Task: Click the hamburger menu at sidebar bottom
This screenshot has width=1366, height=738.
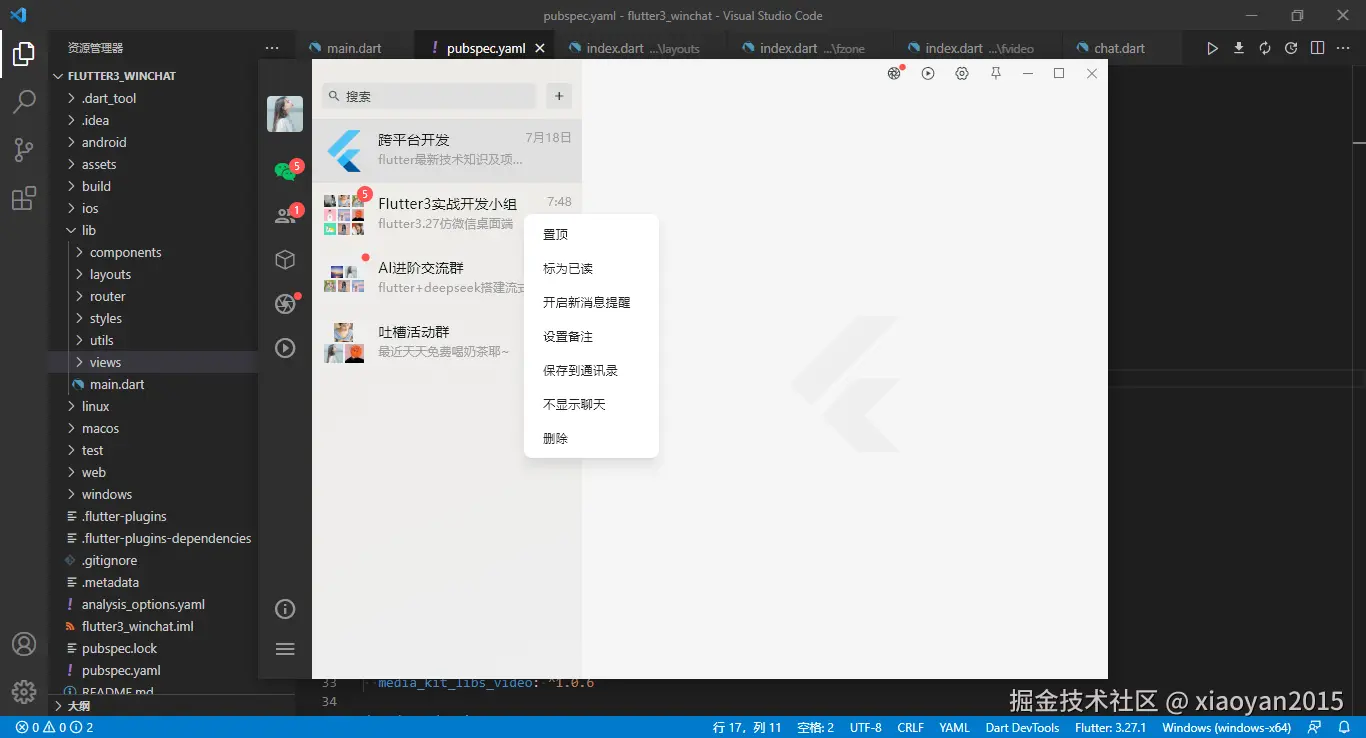Action: [285, 649]
